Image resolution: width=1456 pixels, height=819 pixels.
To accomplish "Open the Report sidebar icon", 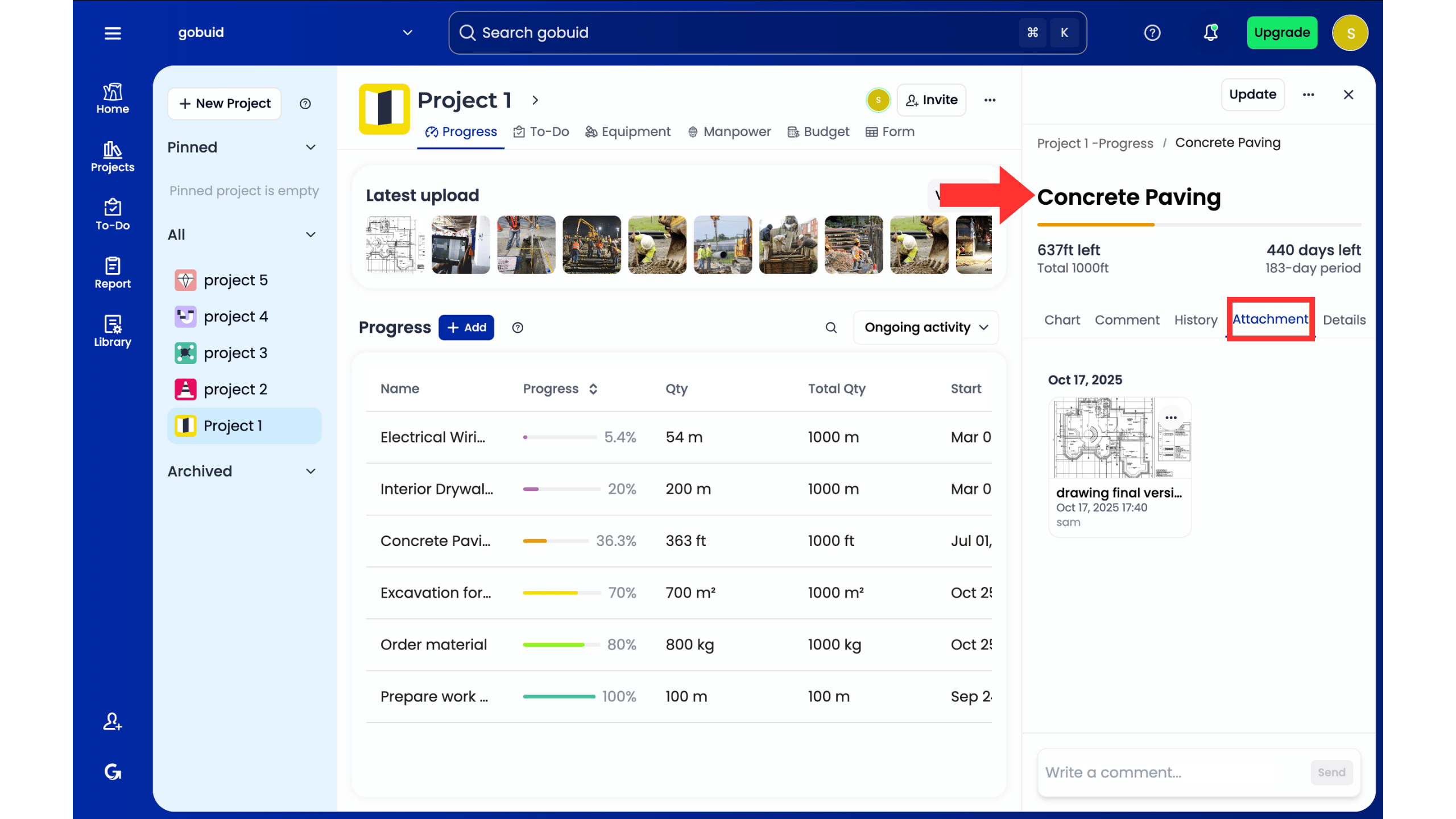I will [x=113, y=273].
